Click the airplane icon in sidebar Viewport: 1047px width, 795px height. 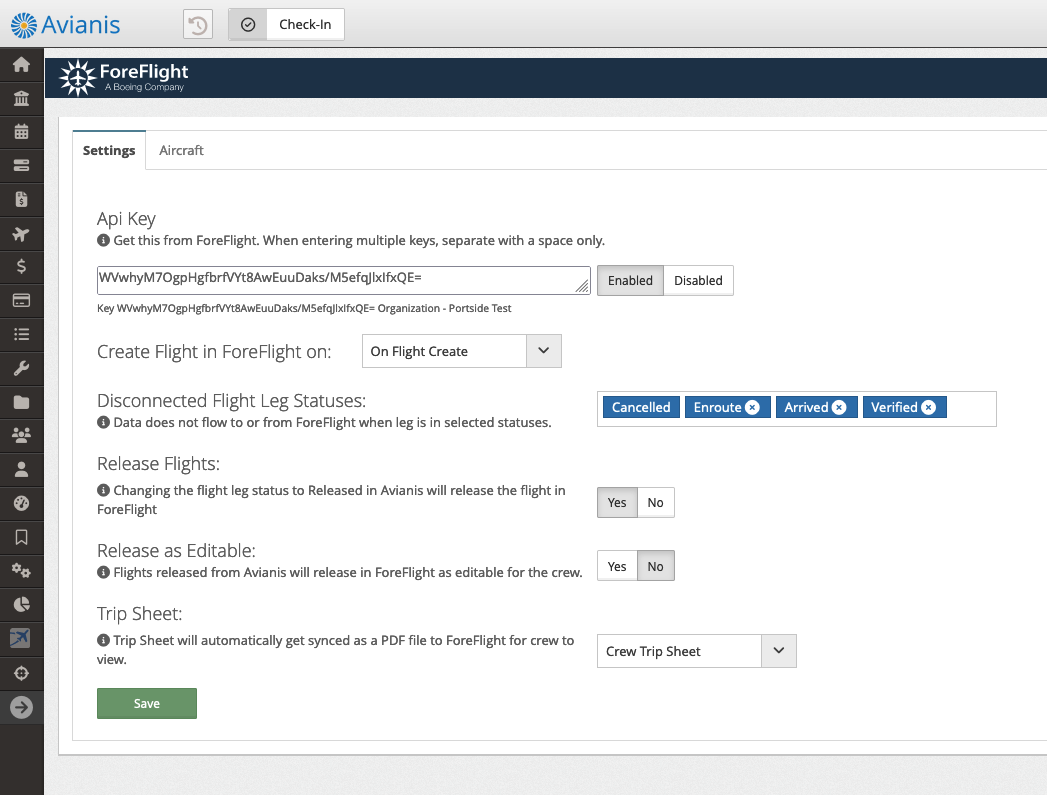[21, 234]
